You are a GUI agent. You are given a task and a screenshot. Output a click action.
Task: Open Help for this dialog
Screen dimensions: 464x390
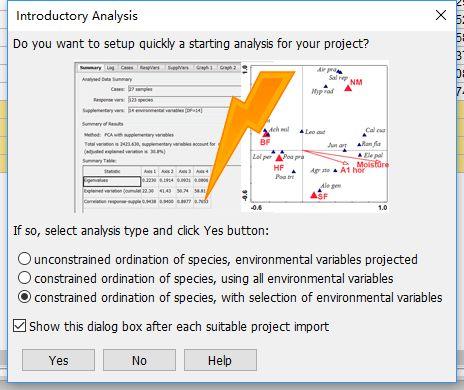(x=220, y=360)
